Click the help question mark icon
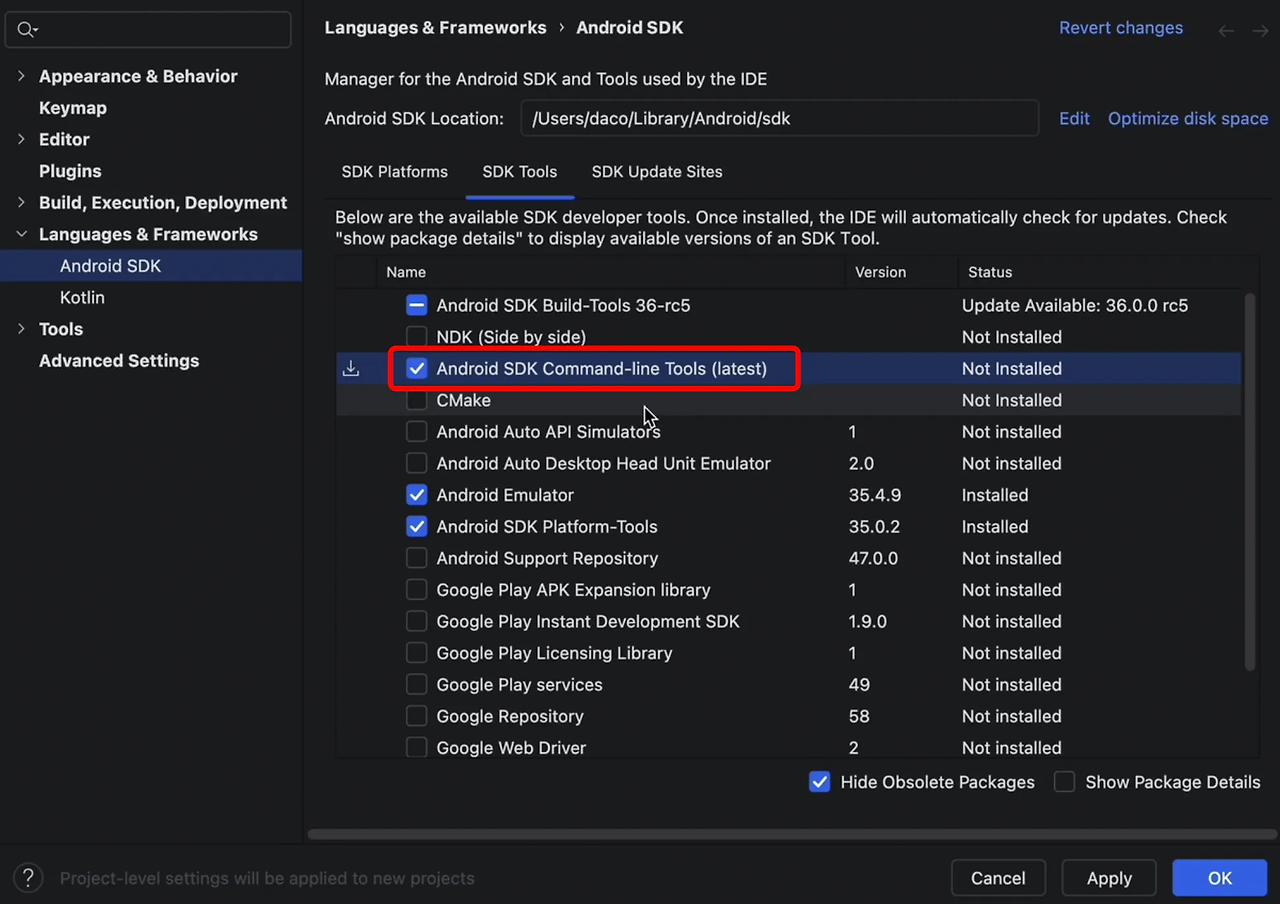Screen dimensions: 1280x904 (28, 878)
